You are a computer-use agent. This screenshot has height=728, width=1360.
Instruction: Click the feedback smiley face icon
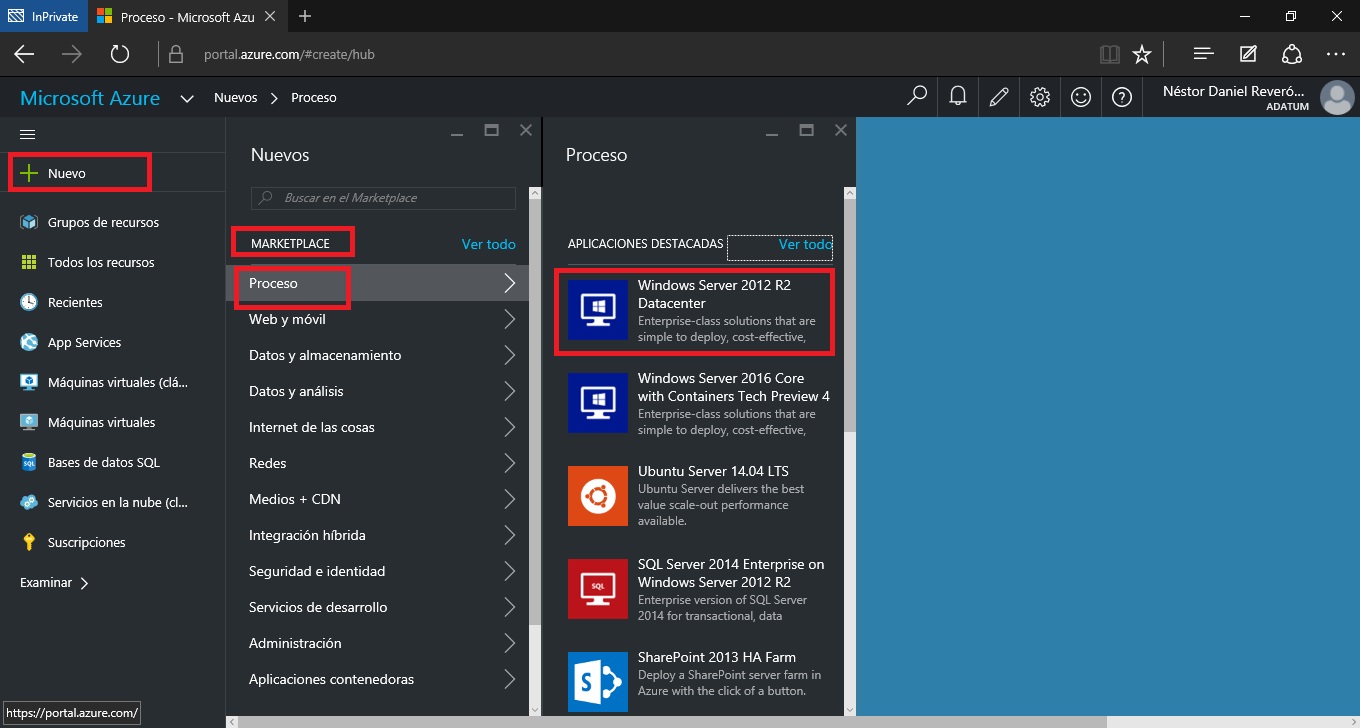pos(1081,97)
